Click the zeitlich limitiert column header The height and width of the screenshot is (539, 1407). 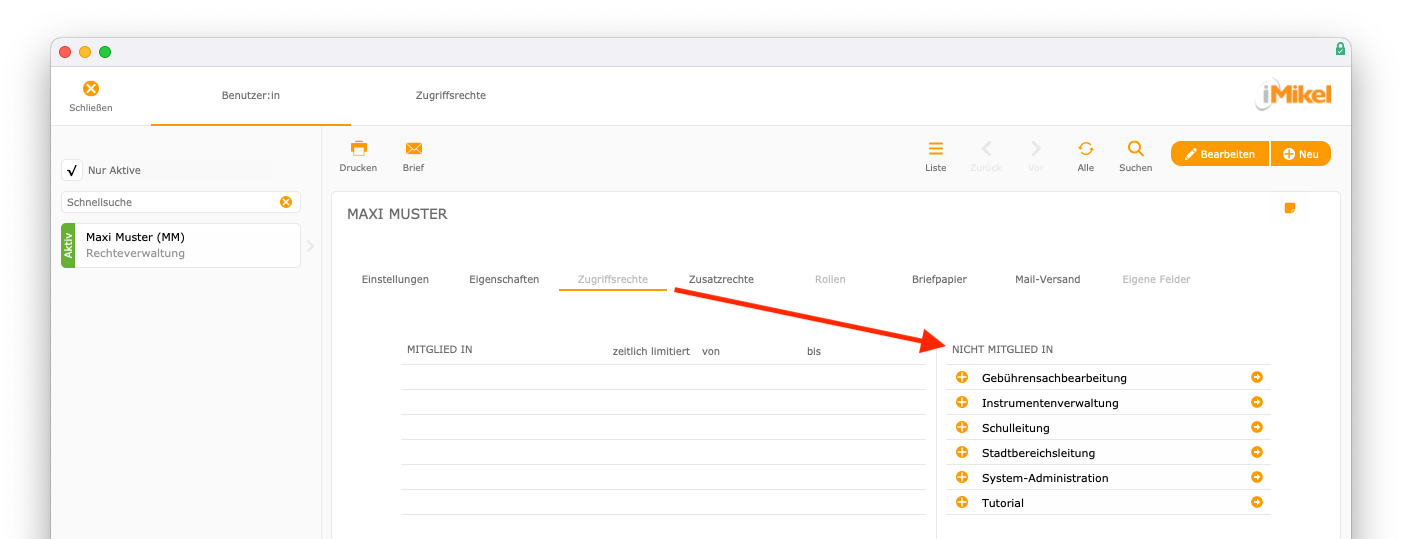tap(651, 351)
